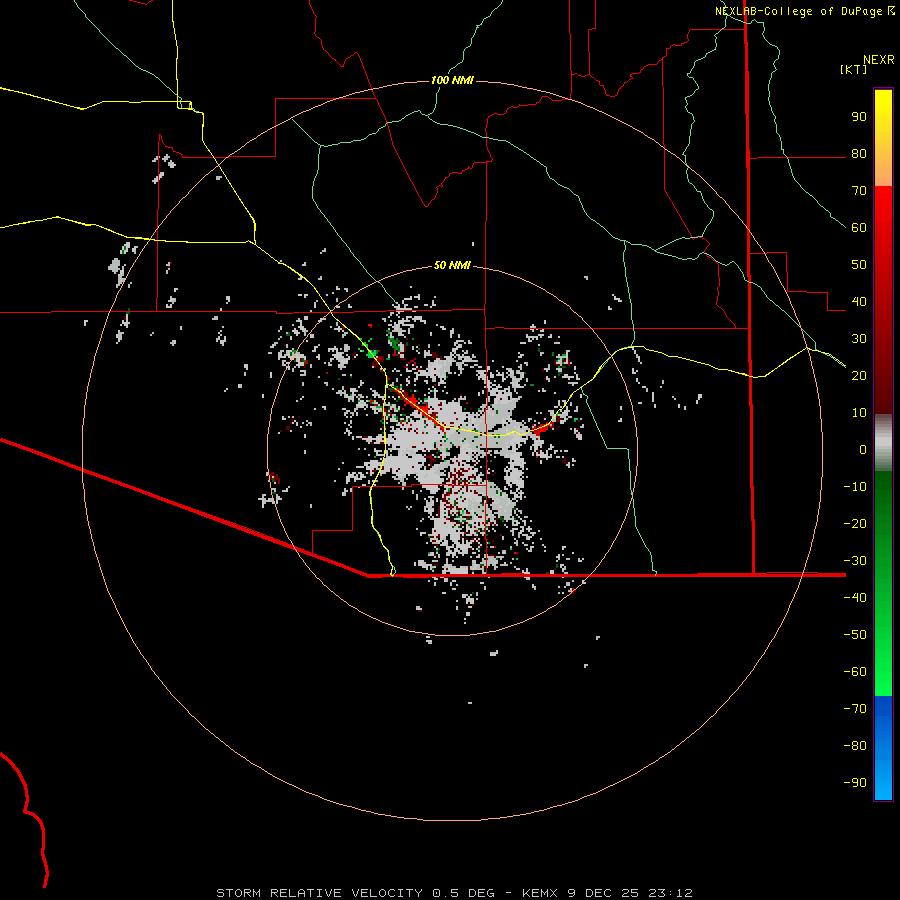Click the -70 value on velocity scale
This screenshot has width=900, height=900.
pos(855,709)
